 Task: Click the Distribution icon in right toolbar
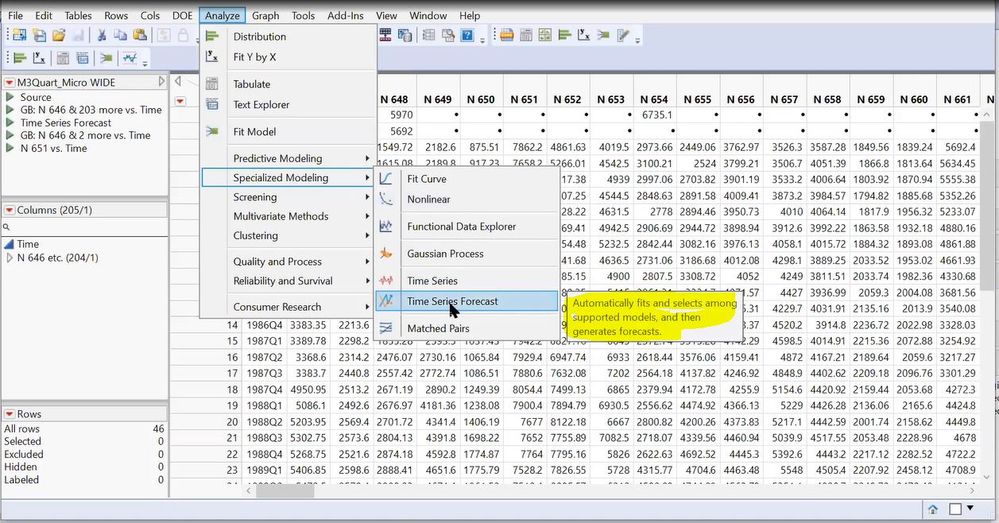click(x=564, y=36)
